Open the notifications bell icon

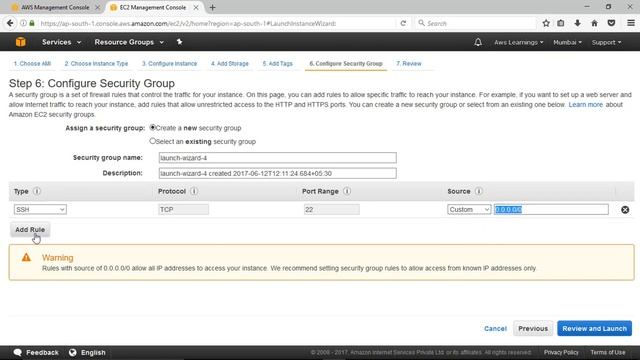click(x=478, y=42)
